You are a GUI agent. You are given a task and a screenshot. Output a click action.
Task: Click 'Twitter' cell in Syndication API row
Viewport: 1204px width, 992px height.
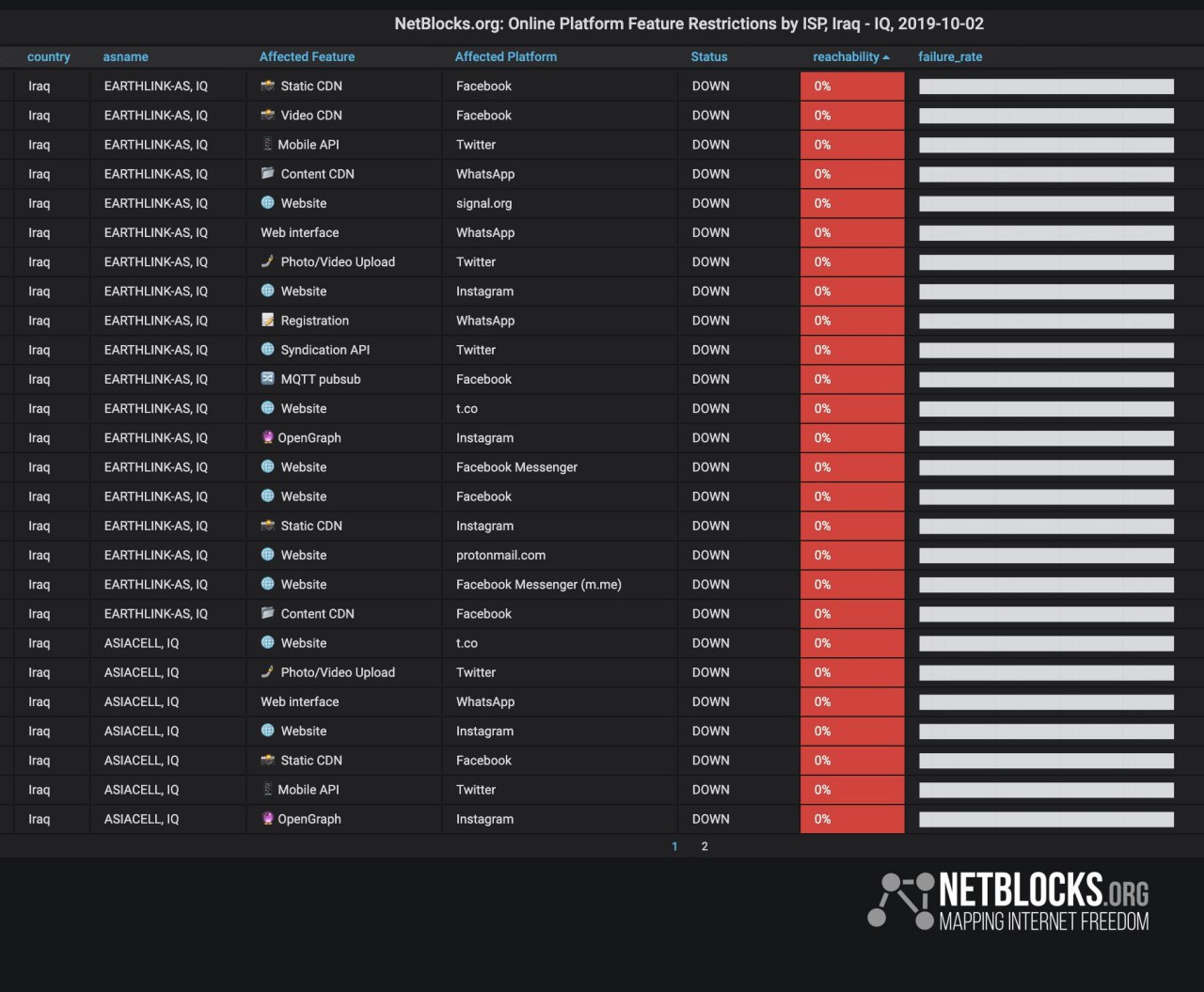[476, 350]
